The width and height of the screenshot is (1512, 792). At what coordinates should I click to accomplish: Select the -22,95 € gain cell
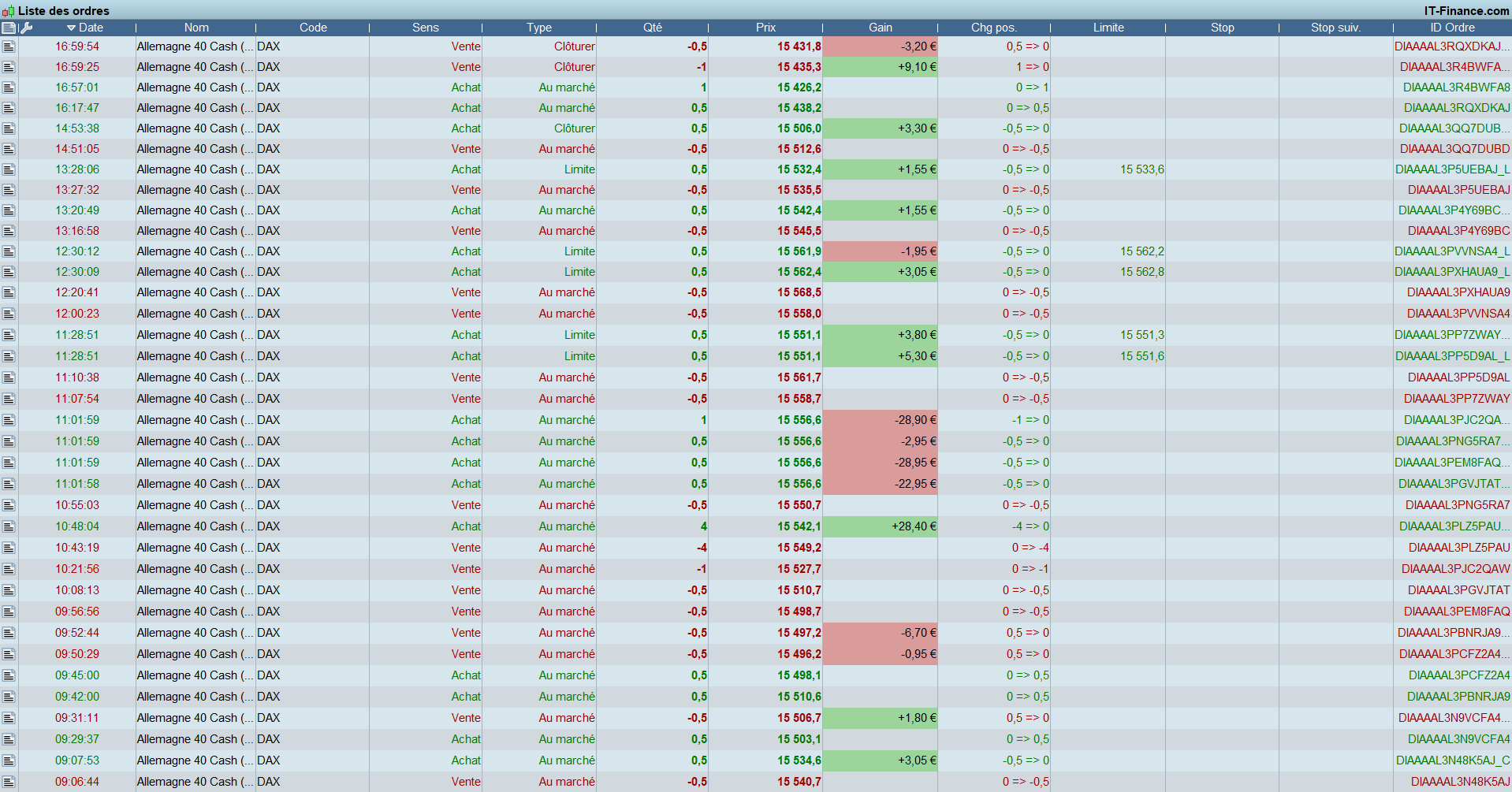[x=881, y=484]
